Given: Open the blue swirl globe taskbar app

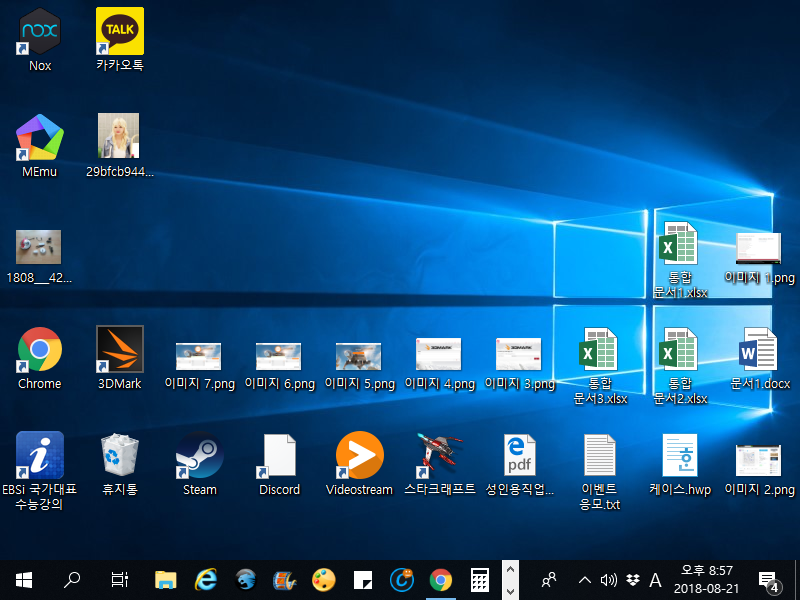Looking at the screenshot, I should (x=245, y=580).
